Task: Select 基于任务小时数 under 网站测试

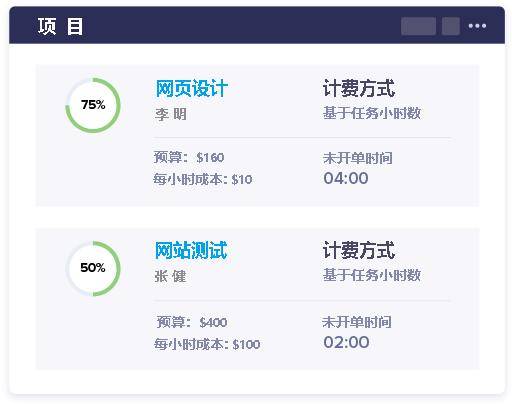Action: pos(372,275)
